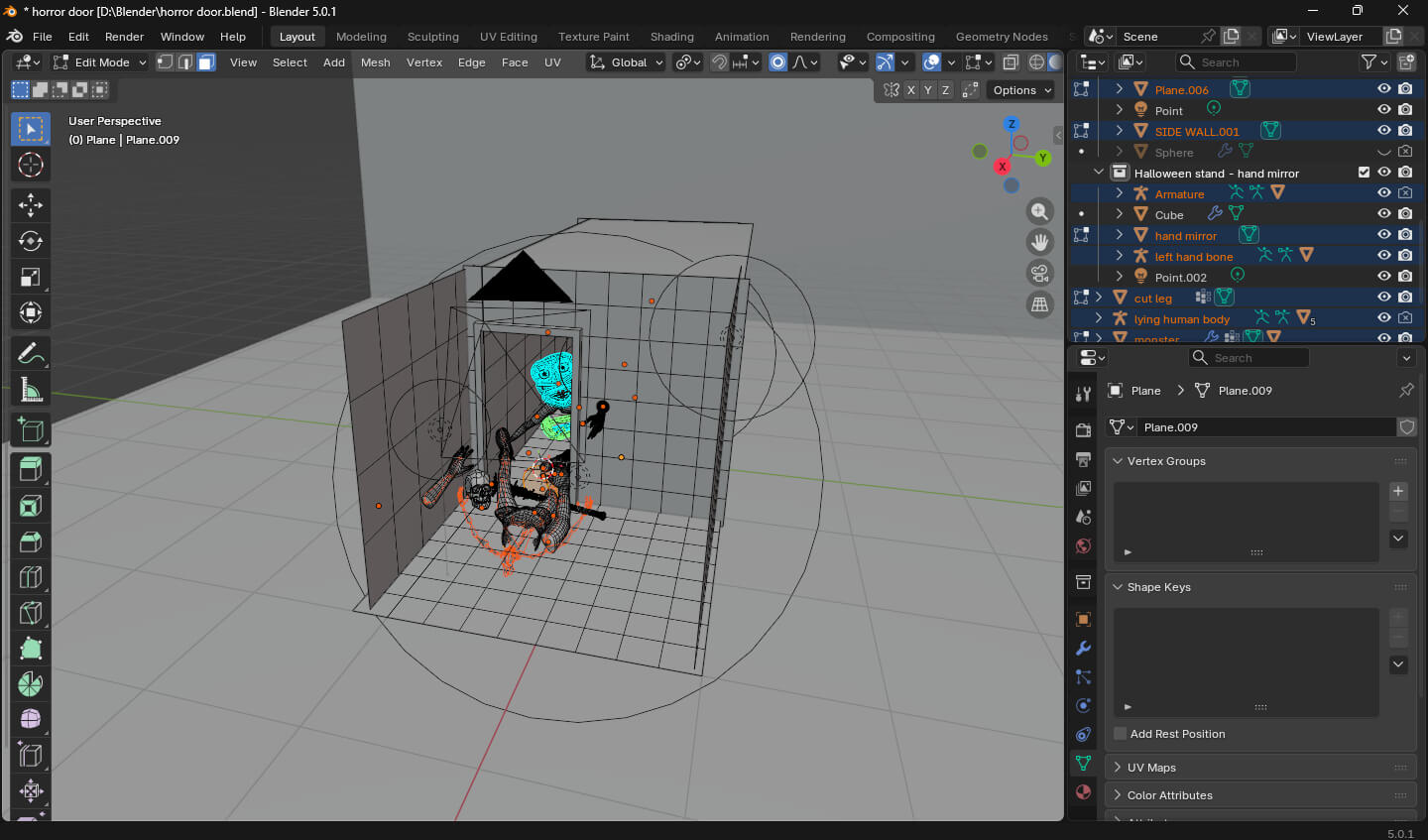Click the outliner Search field

pos(1237,62)
